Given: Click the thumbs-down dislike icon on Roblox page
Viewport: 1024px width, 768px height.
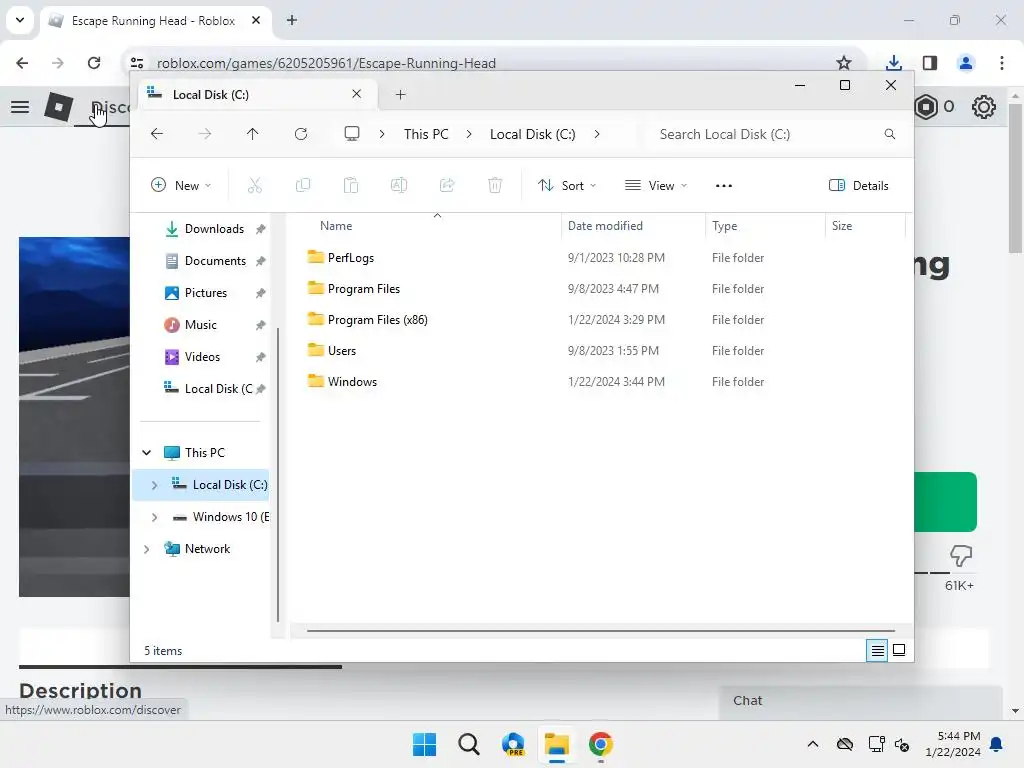Looking at the screenshot, I should 961,556.
